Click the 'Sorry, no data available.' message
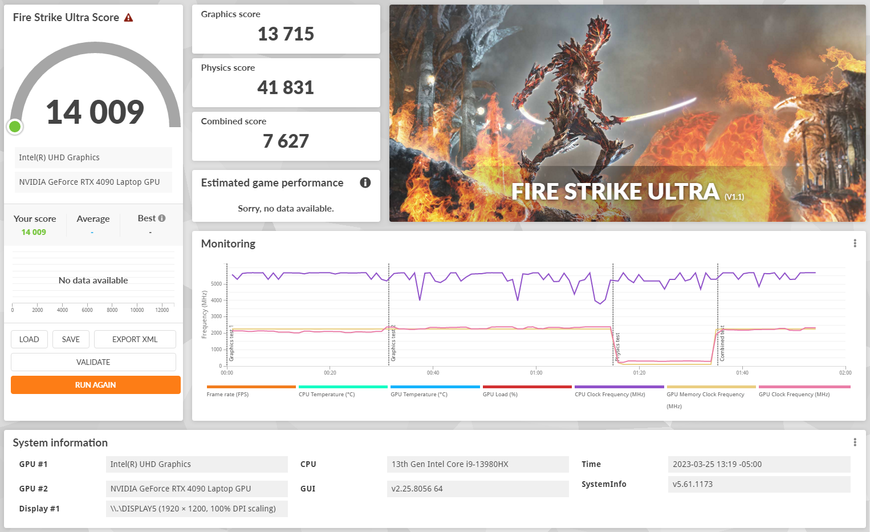This screenshot has width=870, height=532. pyautogui.click(x=286, y=209)
